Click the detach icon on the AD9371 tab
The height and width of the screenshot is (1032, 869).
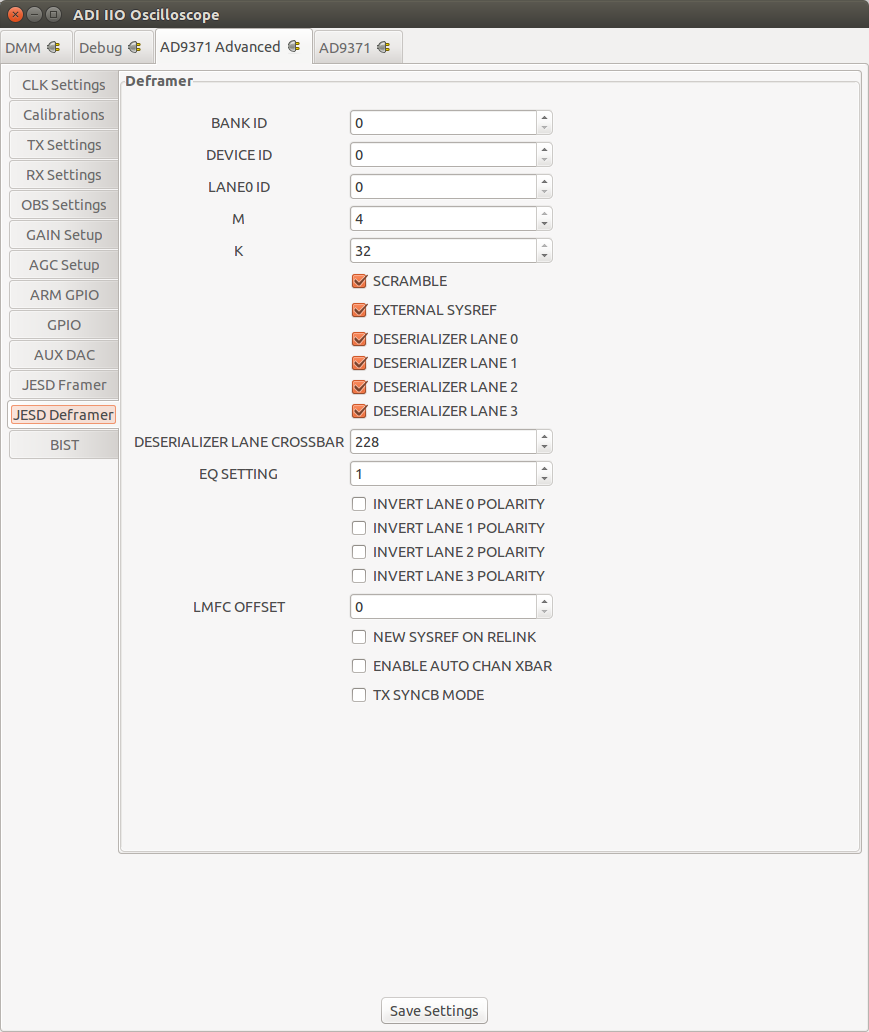(x=384, y=47)
